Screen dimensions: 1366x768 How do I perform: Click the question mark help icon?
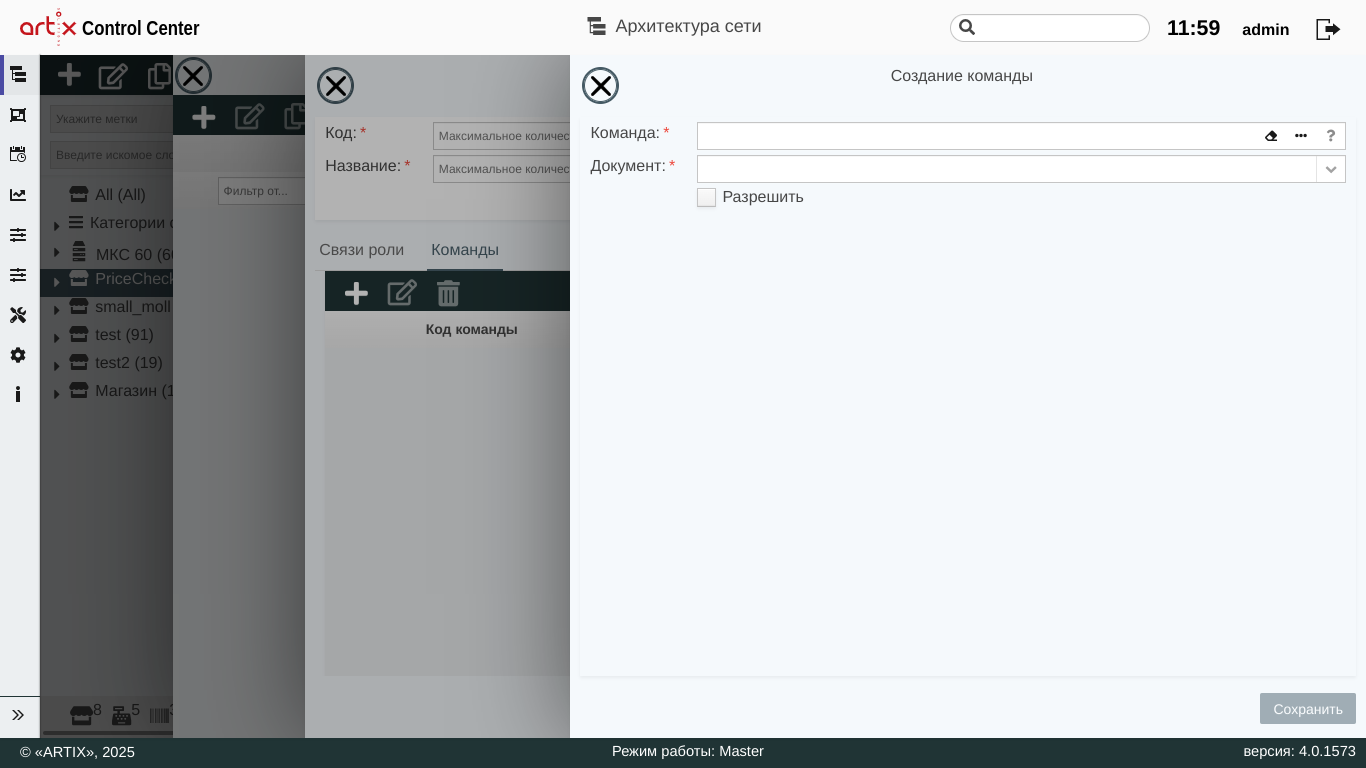pos(1330,136)
